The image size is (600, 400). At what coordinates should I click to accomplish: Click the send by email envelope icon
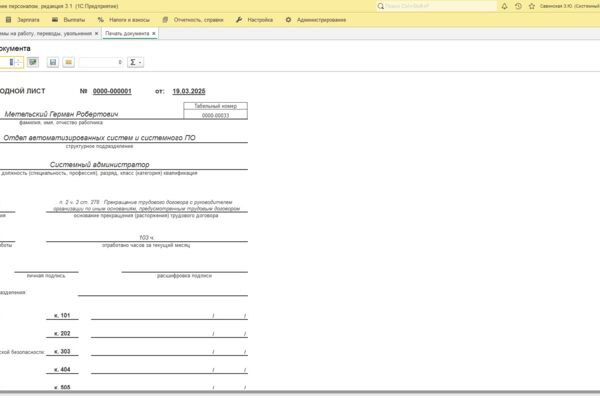pos(68,62)
